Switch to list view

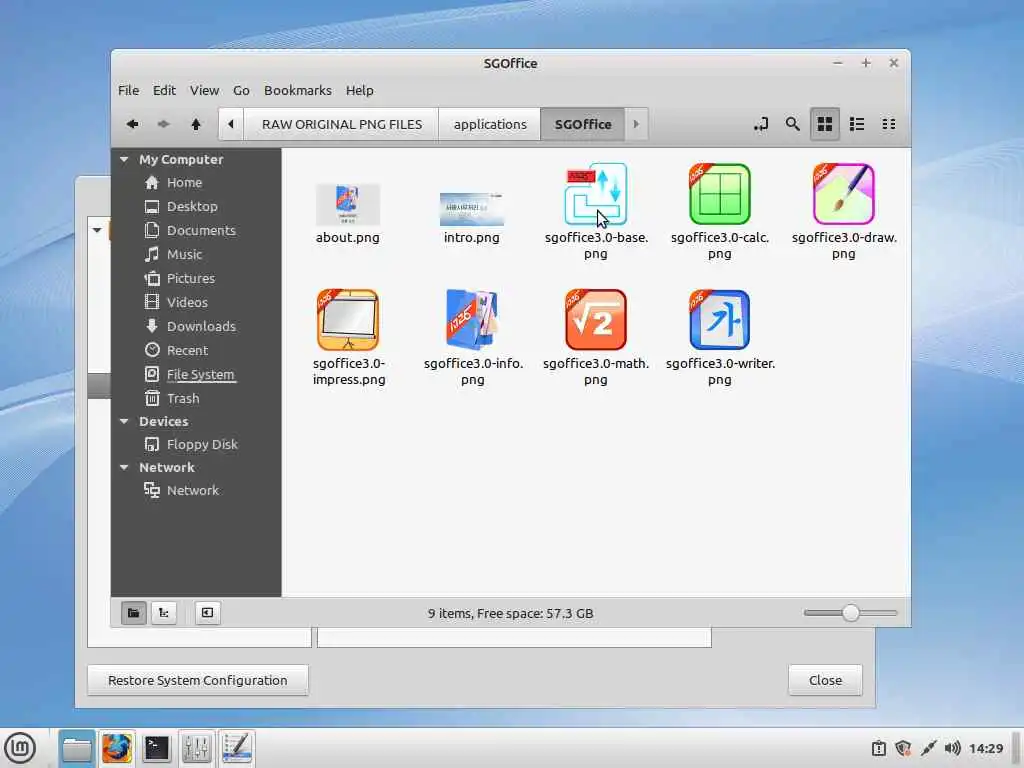(857, 124)
